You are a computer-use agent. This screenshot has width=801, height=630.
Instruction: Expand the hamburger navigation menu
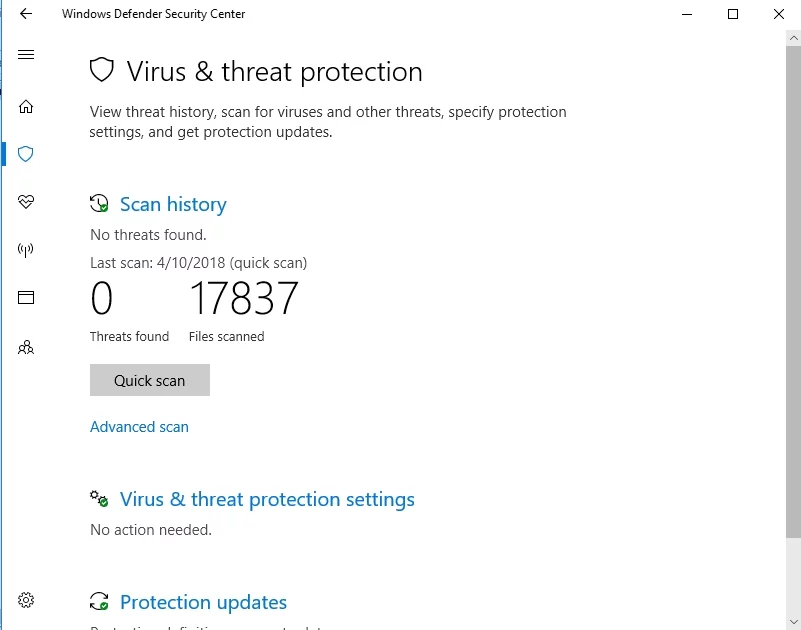[26, 54]
